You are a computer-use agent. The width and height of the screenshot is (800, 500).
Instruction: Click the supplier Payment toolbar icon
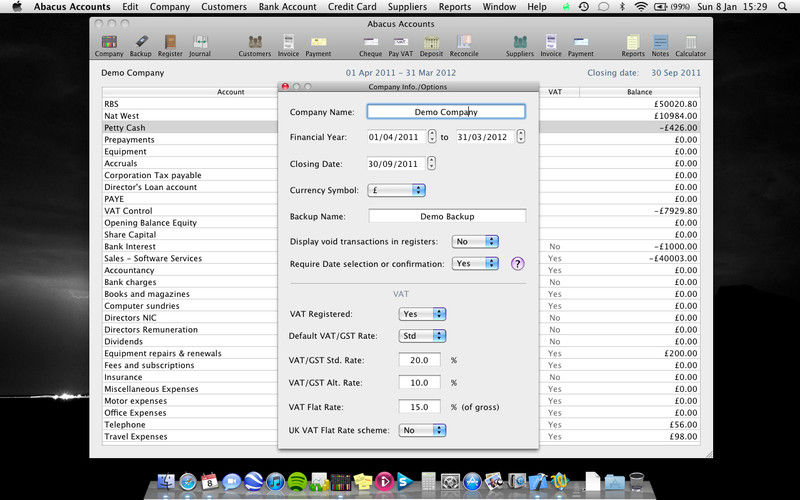tap(581, 45)
